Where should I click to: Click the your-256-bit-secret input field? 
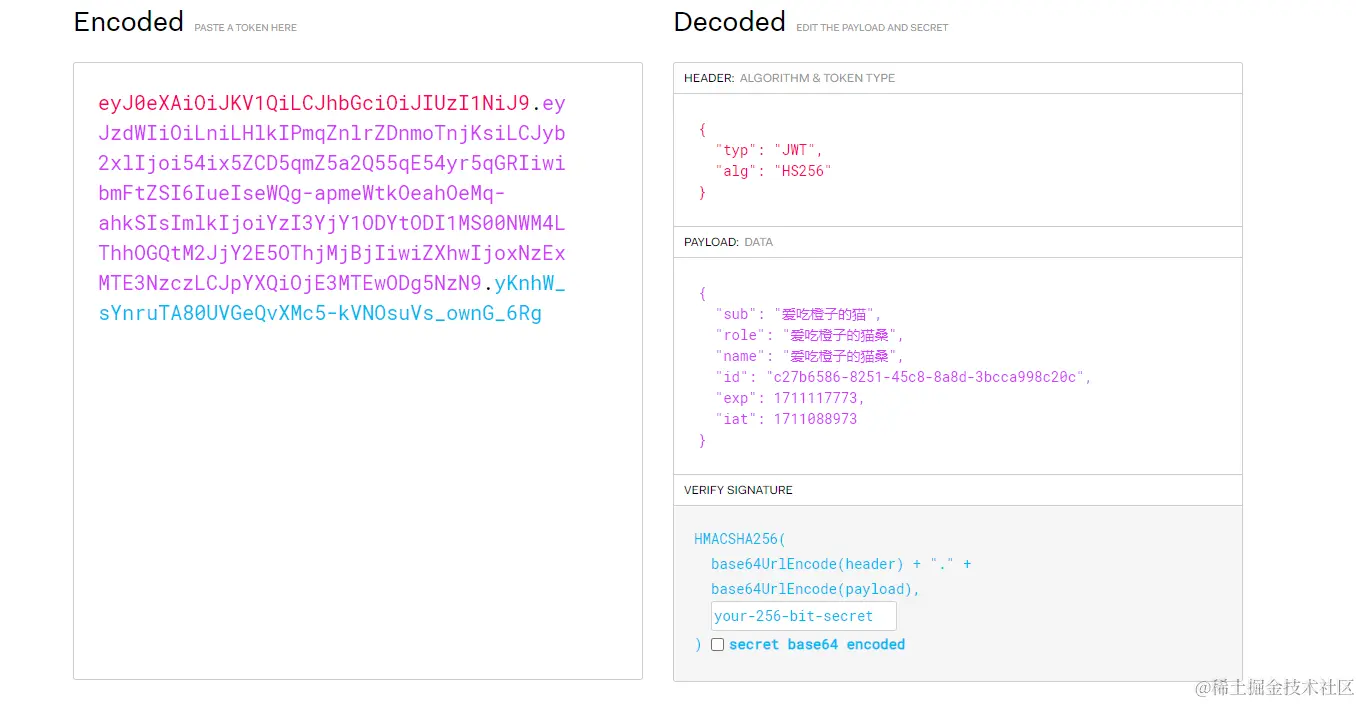(803, 616)
